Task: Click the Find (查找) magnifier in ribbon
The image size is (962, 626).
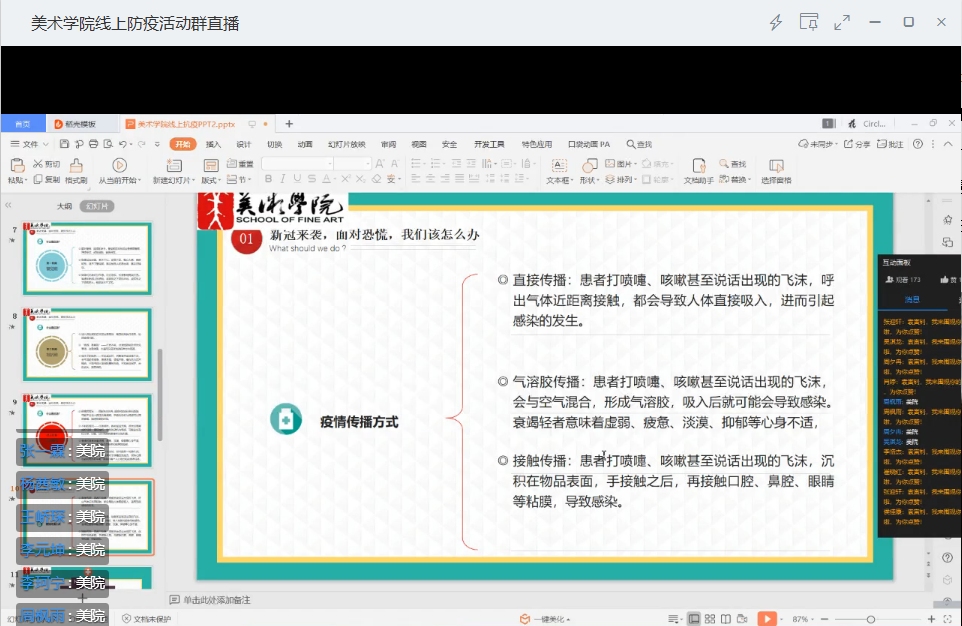Action: point(724,164)
